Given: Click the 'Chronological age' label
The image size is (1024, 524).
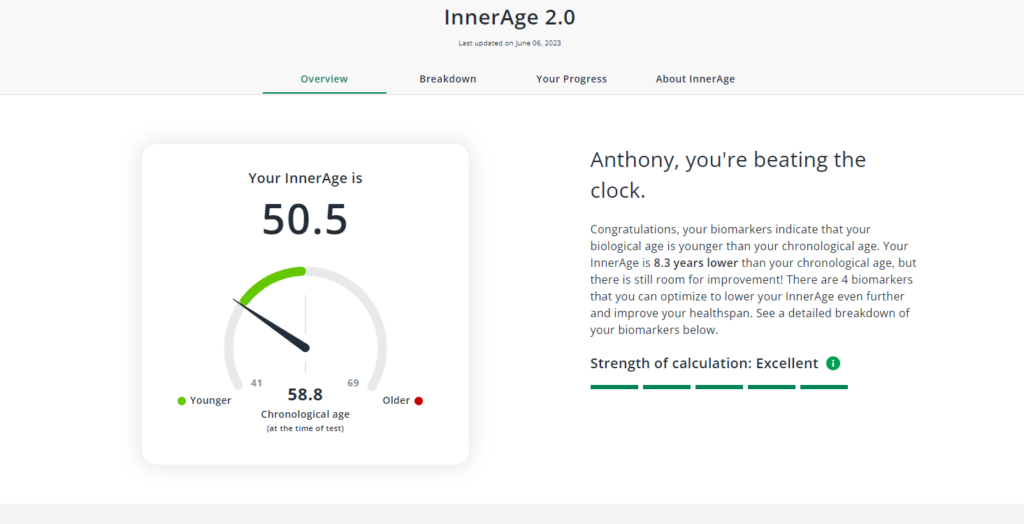Looking at the screenshot, I should click(305, 414).
